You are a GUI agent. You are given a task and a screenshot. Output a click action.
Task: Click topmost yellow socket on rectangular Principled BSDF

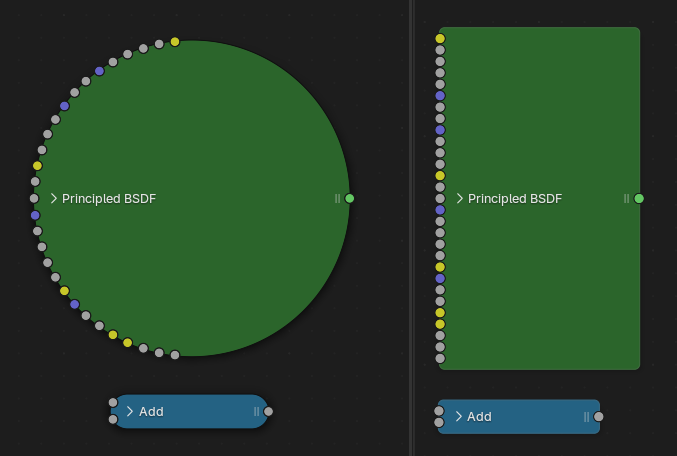440,39
